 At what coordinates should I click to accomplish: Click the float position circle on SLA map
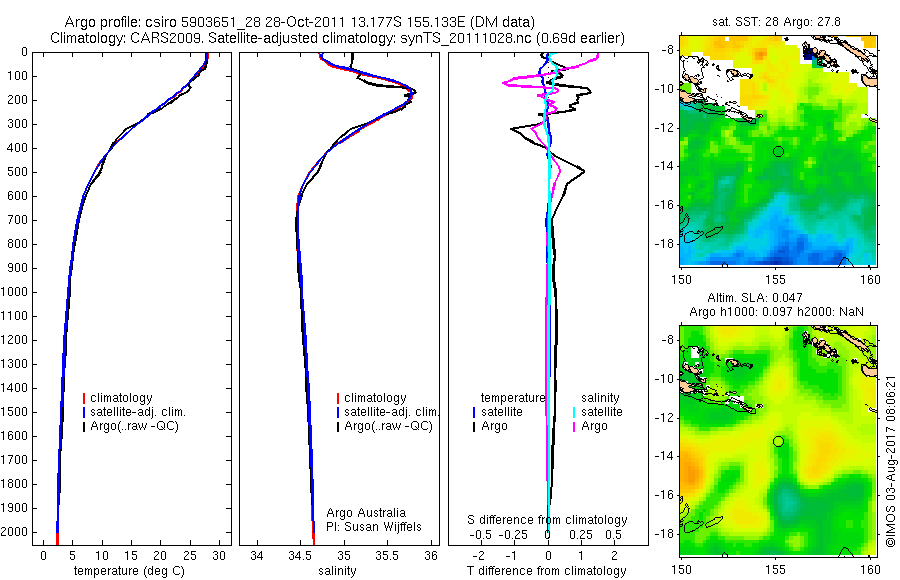click(x=778, y=442)
